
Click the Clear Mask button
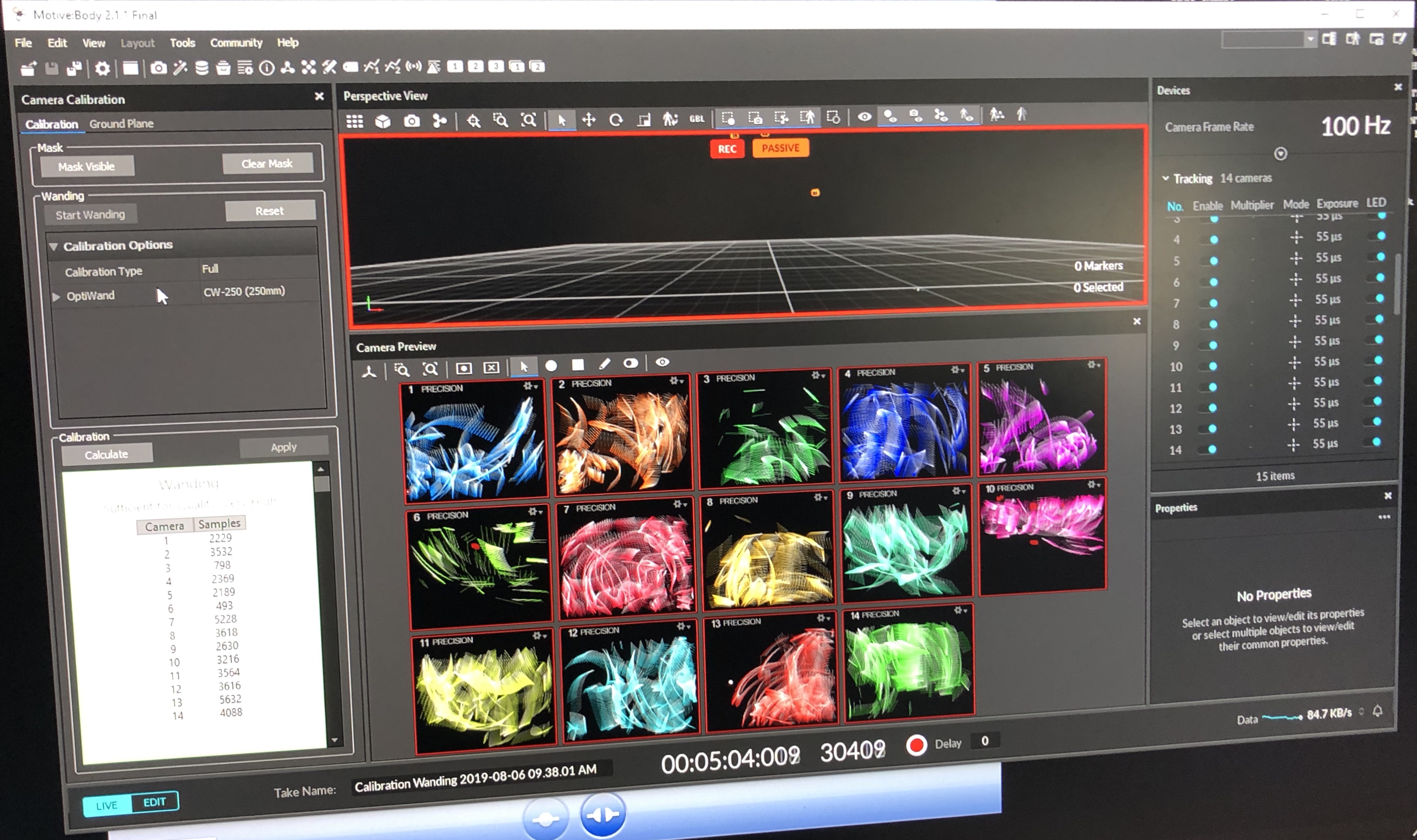pos(267,164)
